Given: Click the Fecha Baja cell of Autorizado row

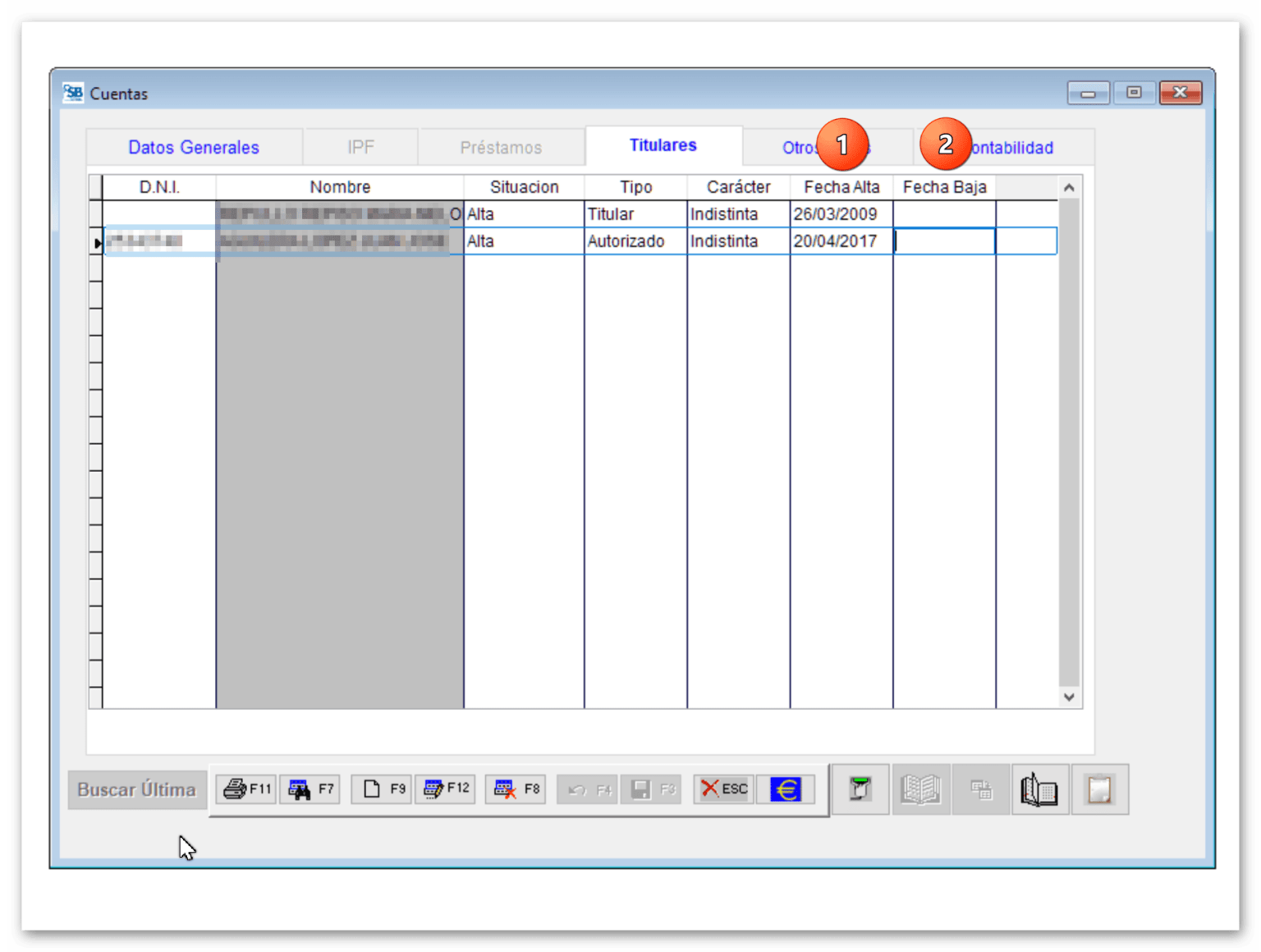Looking at the screenshot, I should point(944,241).
